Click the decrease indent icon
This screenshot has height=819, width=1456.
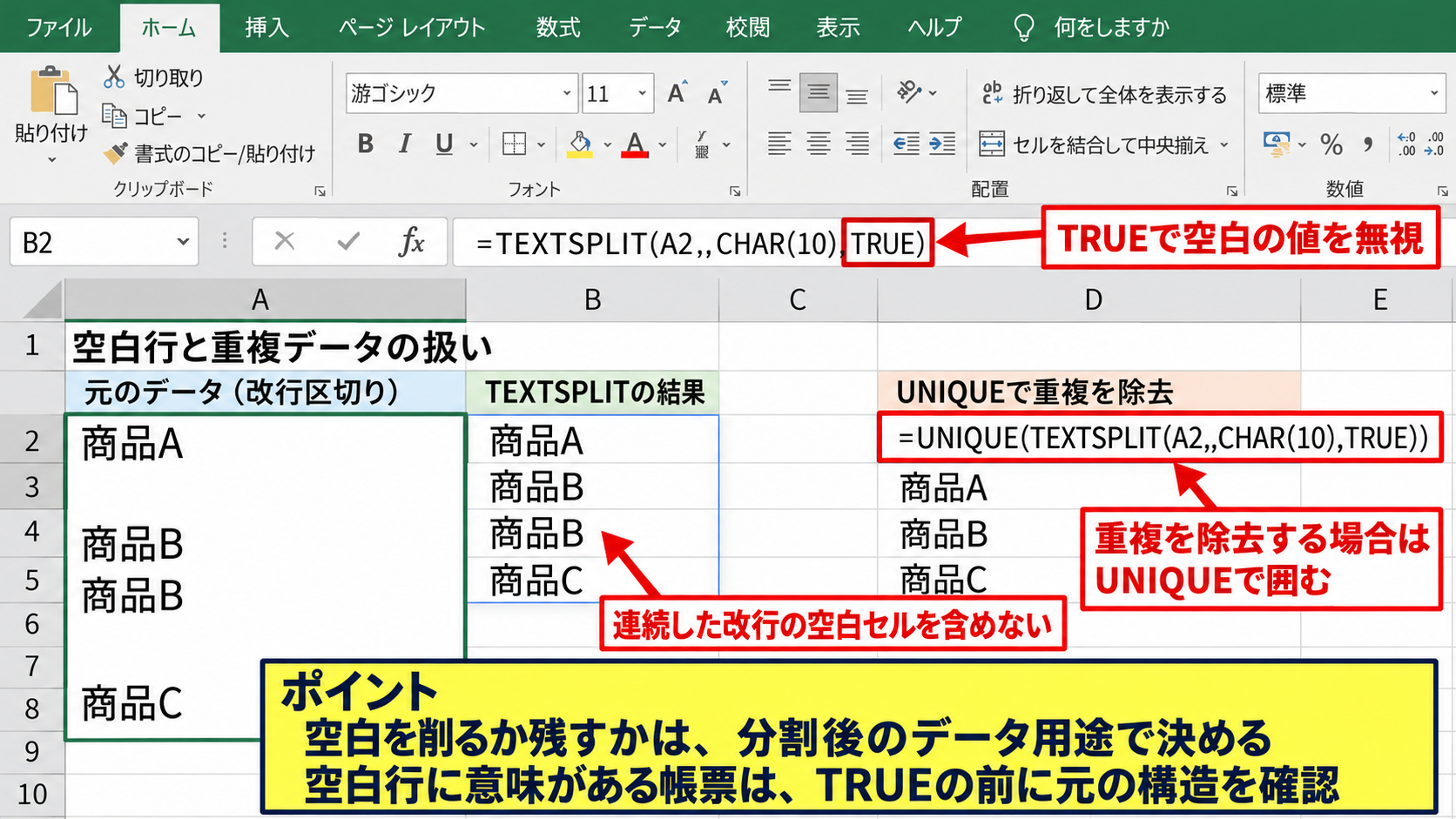[x=906, y=144]
